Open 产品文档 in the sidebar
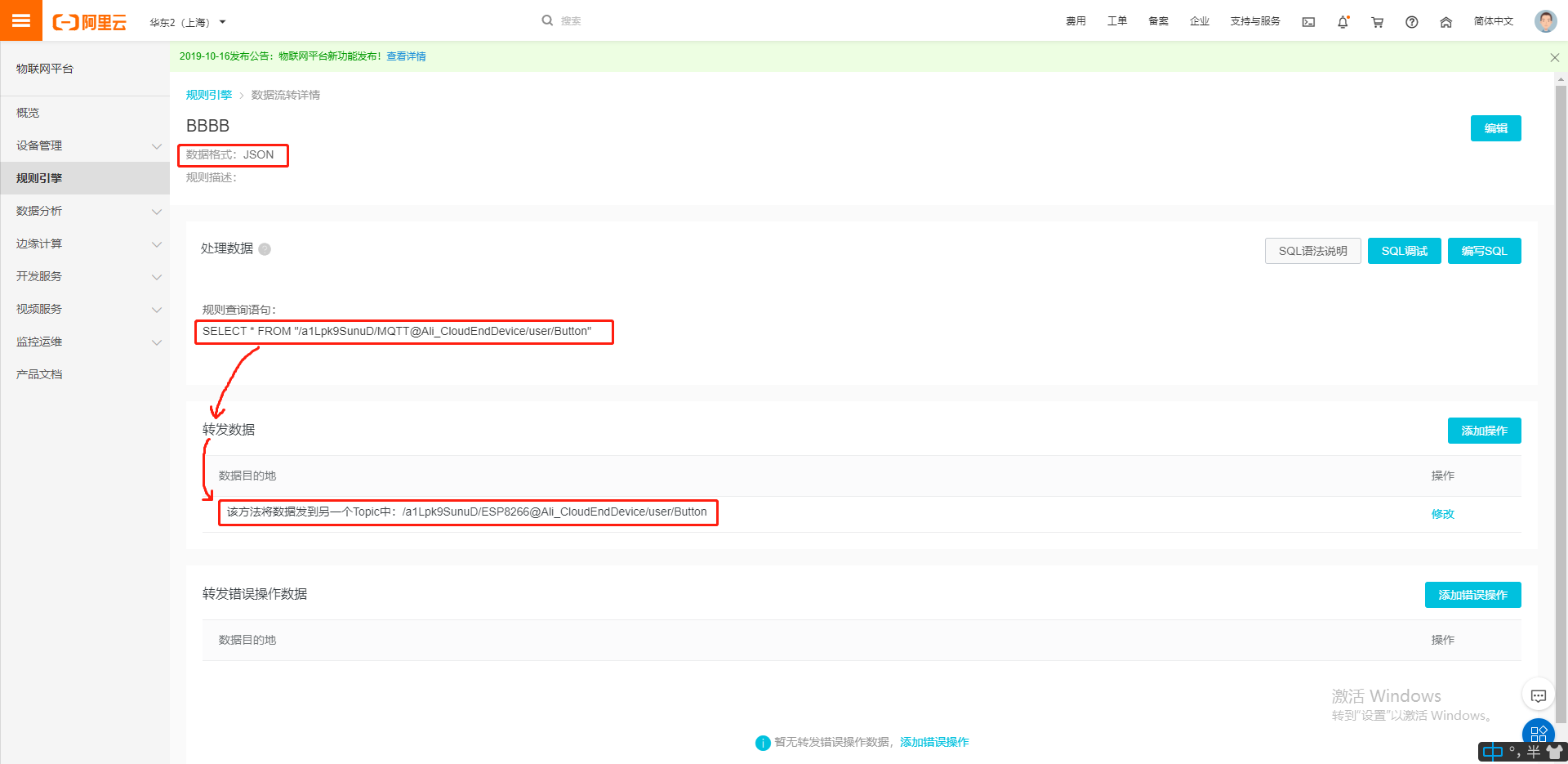This screenshot has height=764, width=1568. coord(85,374)
